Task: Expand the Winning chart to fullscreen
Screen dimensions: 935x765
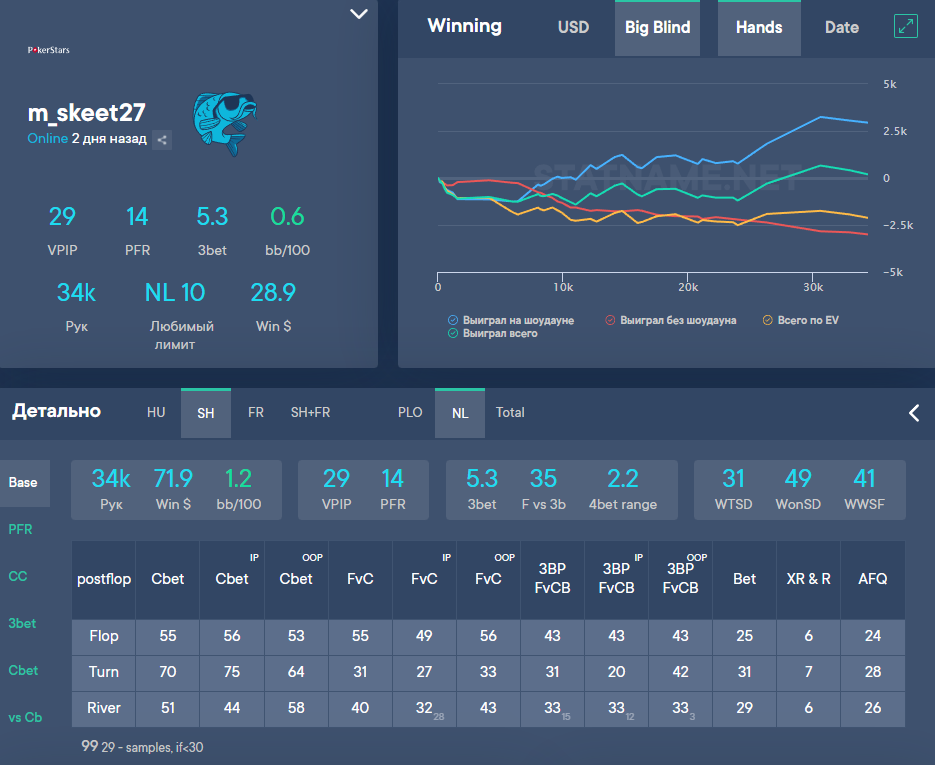Action: (x=905, y=27)
